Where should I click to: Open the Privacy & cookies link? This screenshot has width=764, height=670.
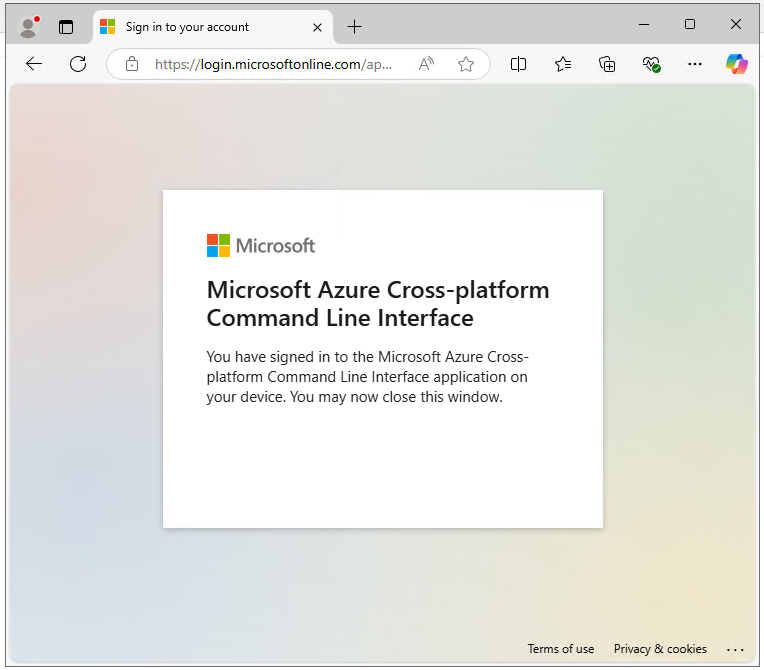tap(660, 649)
